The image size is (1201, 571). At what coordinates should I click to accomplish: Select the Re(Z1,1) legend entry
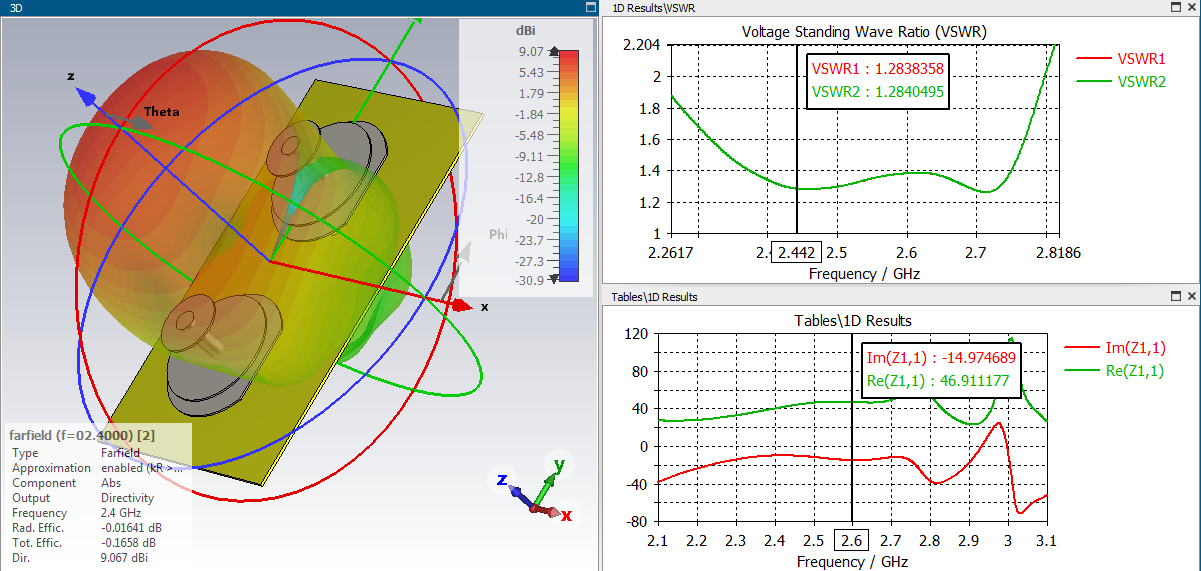[1115, 371]
